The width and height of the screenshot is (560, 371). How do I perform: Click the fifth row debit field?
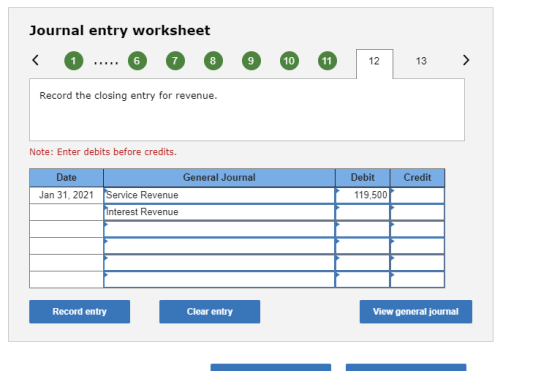362,262
